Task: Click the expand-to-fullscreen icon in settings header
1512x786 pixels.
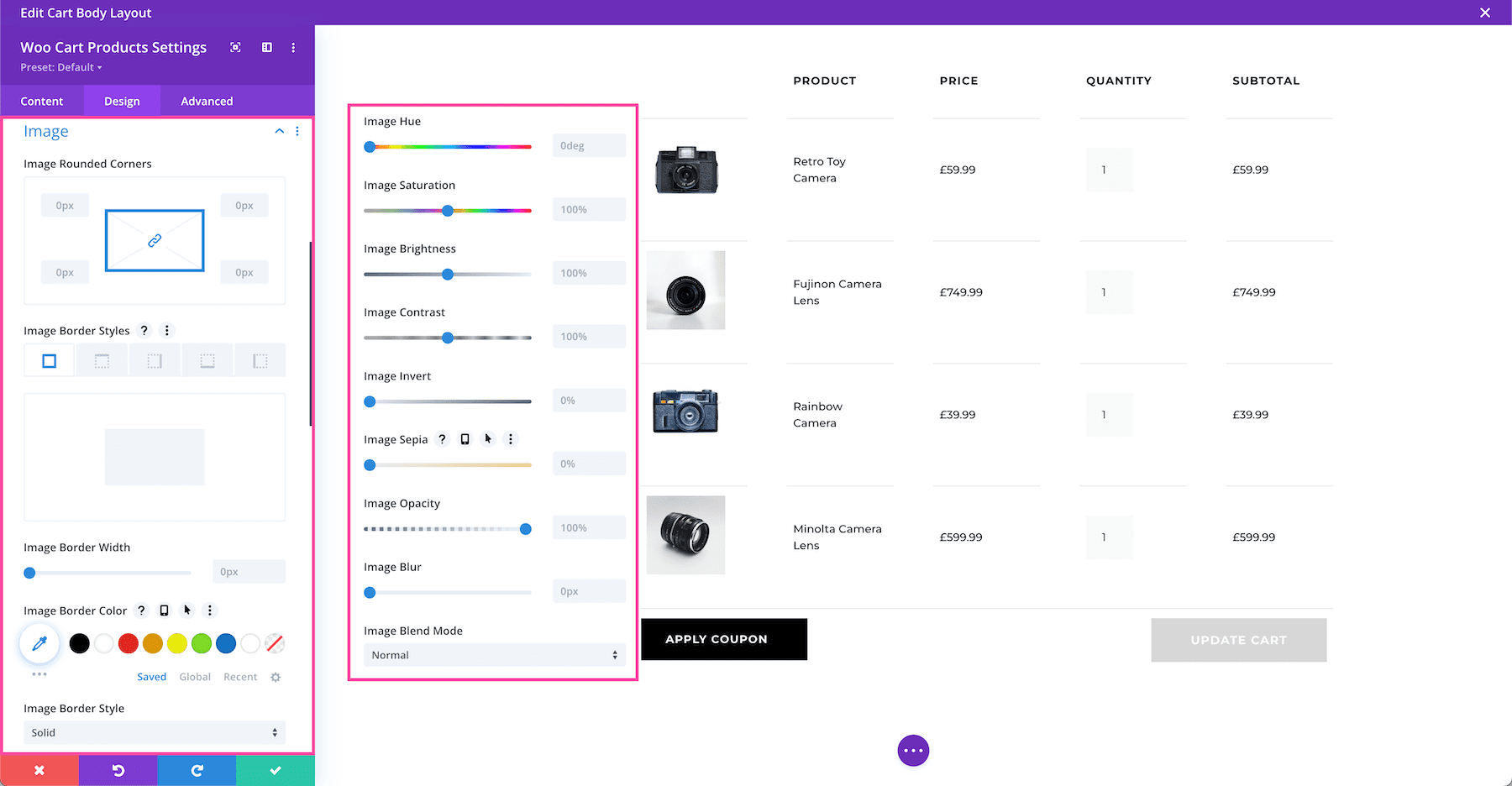Action: [235, 47]
